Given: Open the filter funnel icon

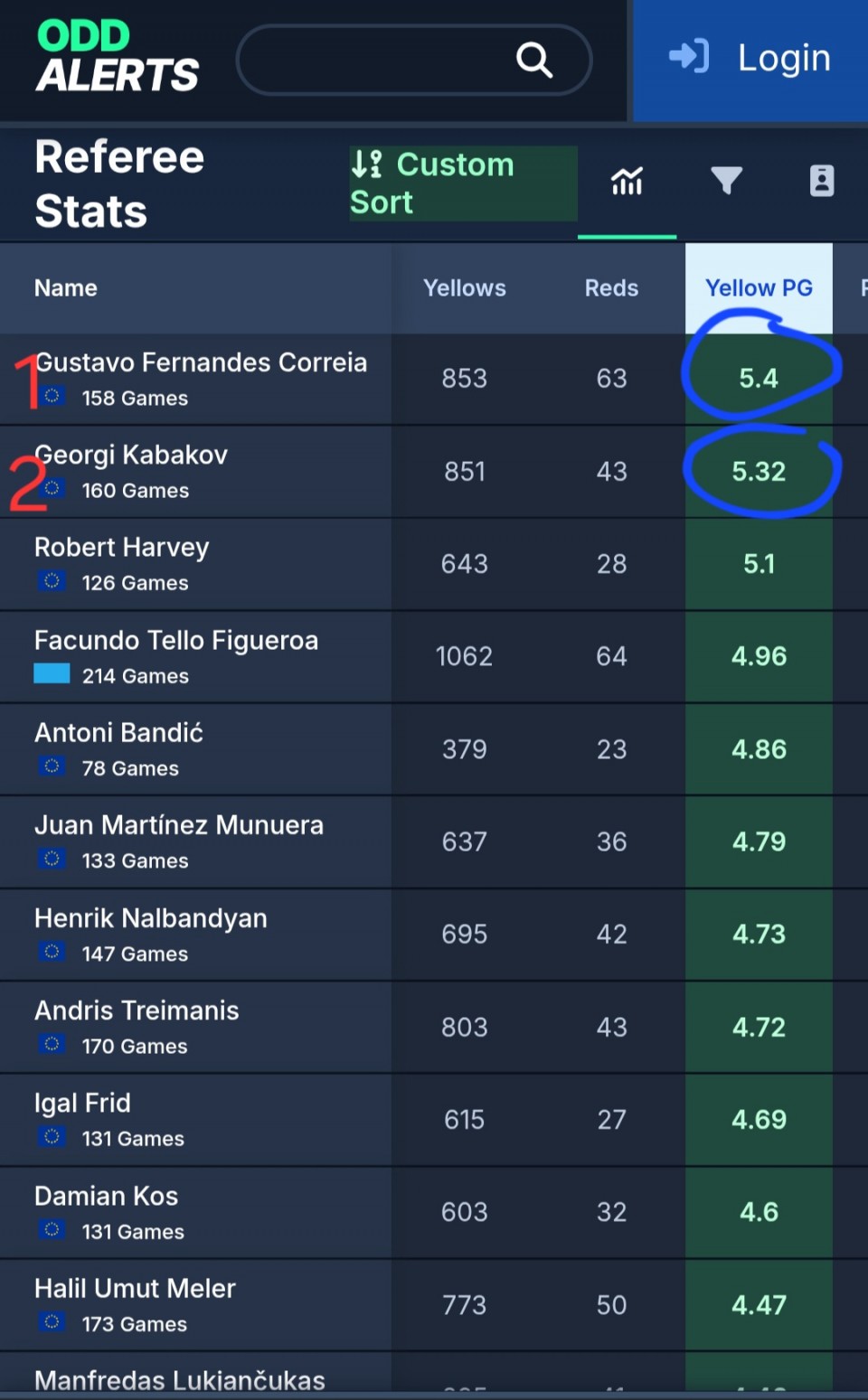Looking at the screenshot, I should pos(726,181).
